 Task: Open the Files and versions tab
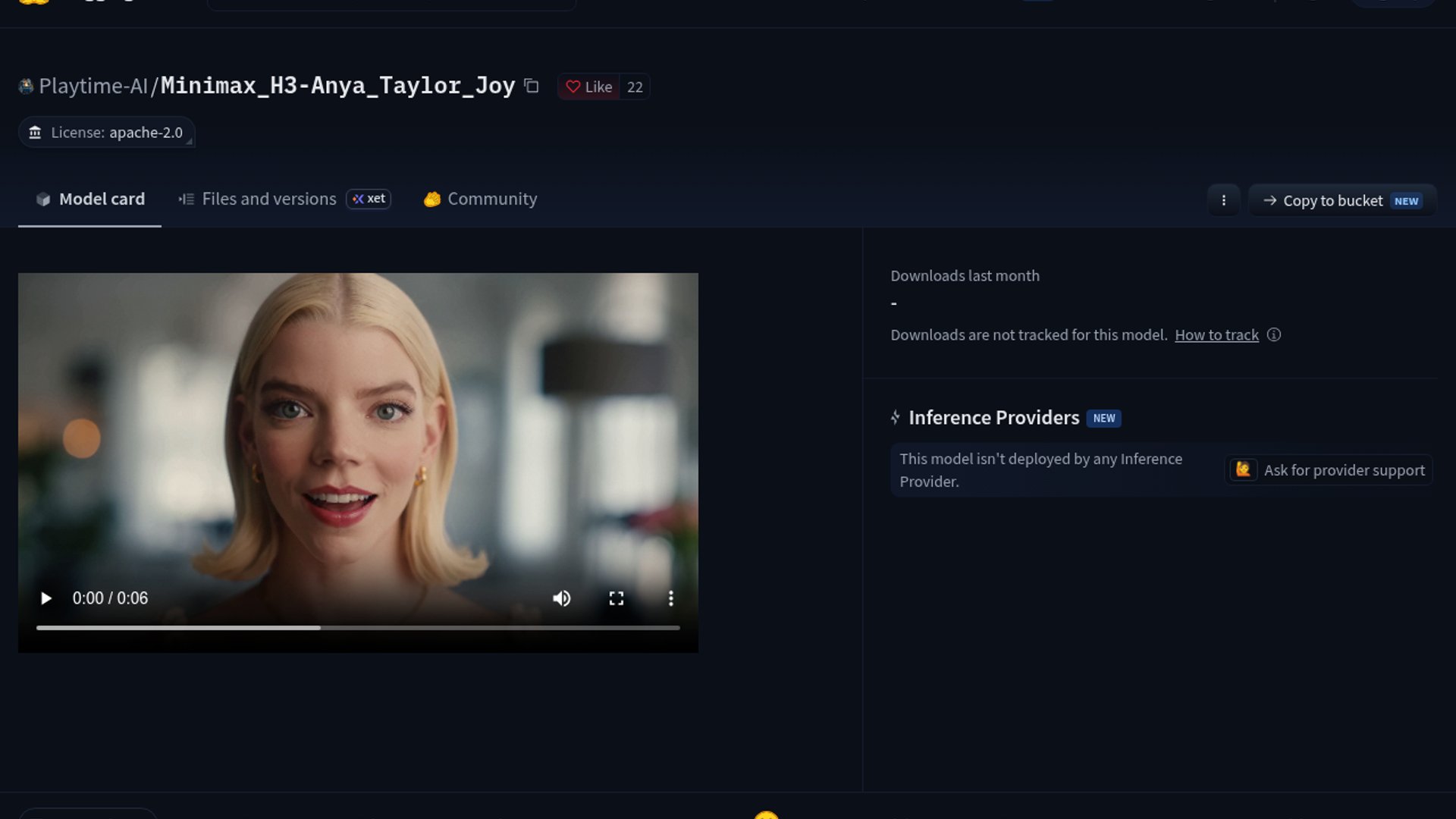coord(284,199)
